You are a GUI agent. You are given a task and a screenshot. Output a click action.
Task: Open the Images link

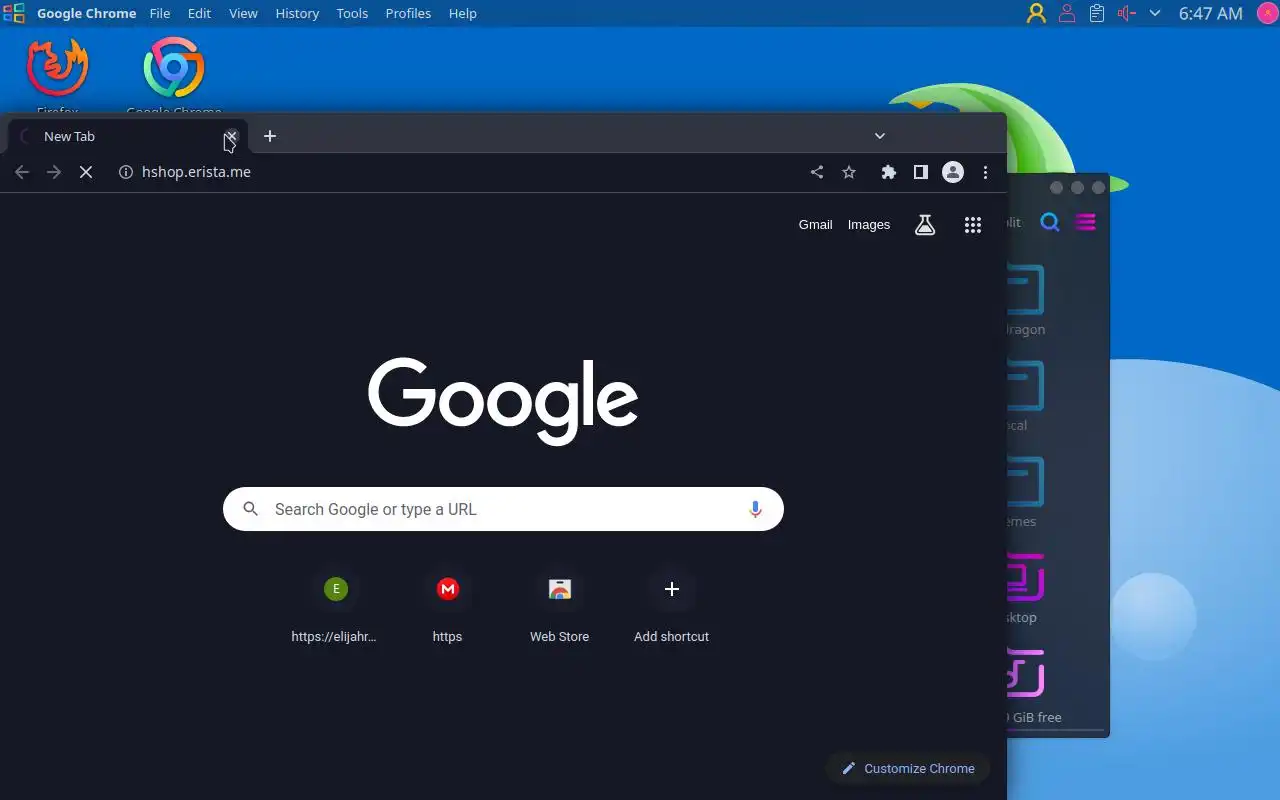[869, 224]
